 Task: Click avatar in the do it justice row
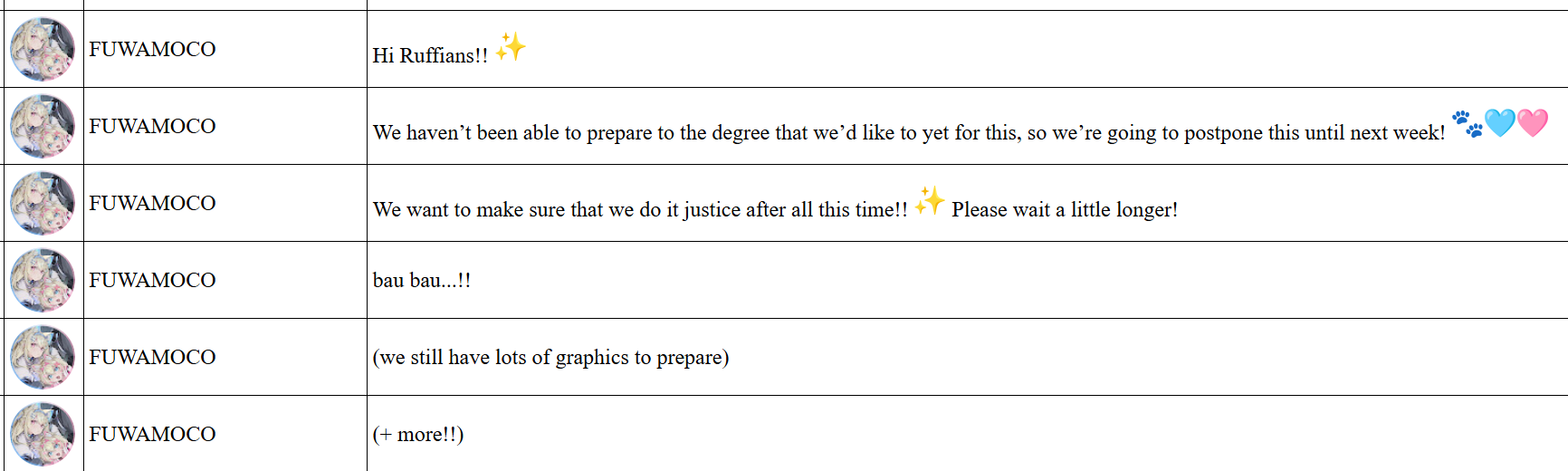(43, 203)
